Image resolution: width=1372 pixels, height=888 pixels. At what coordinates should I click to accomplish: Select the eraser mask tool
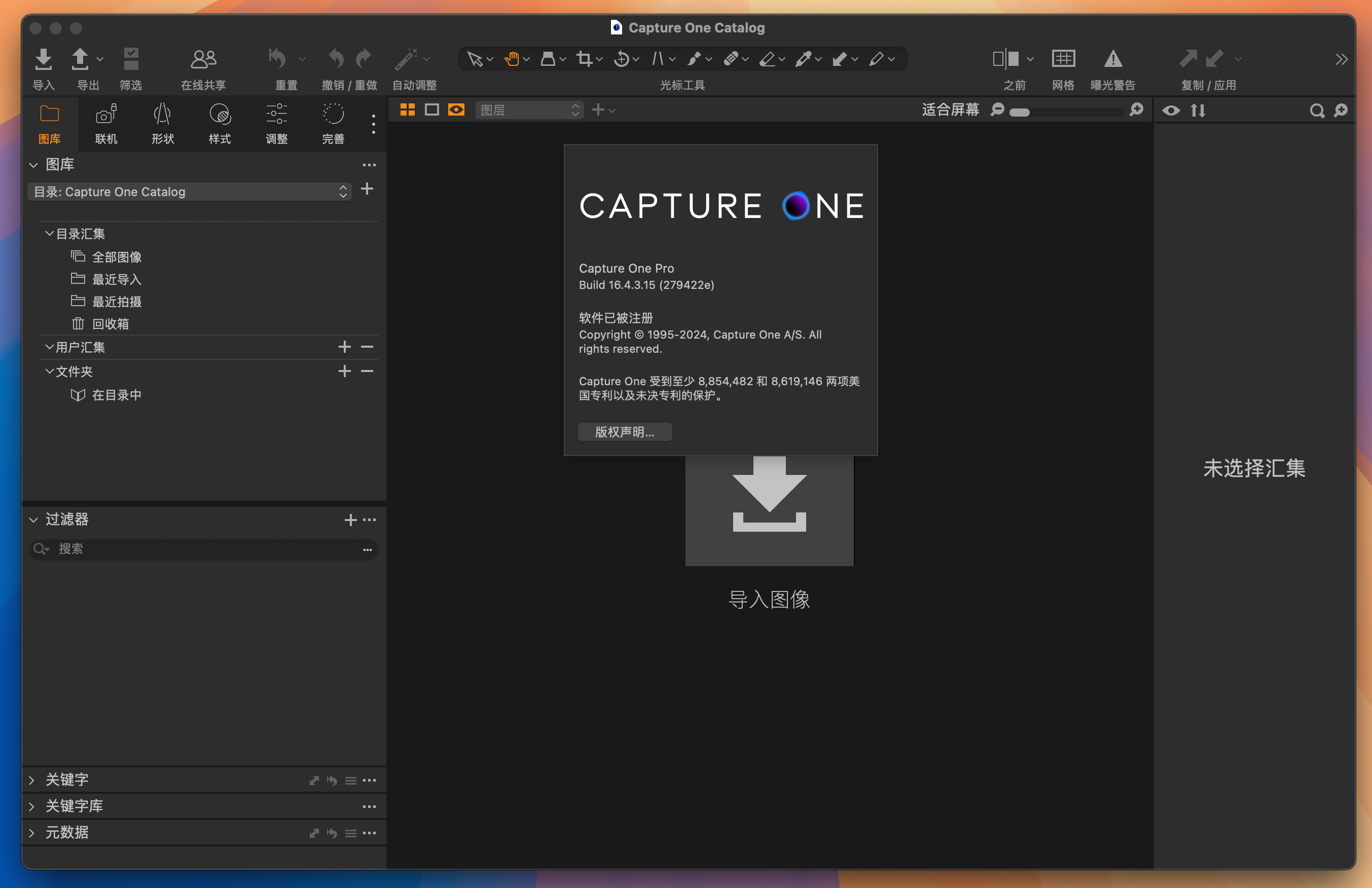pyautogui.click(x=767, y=59)
